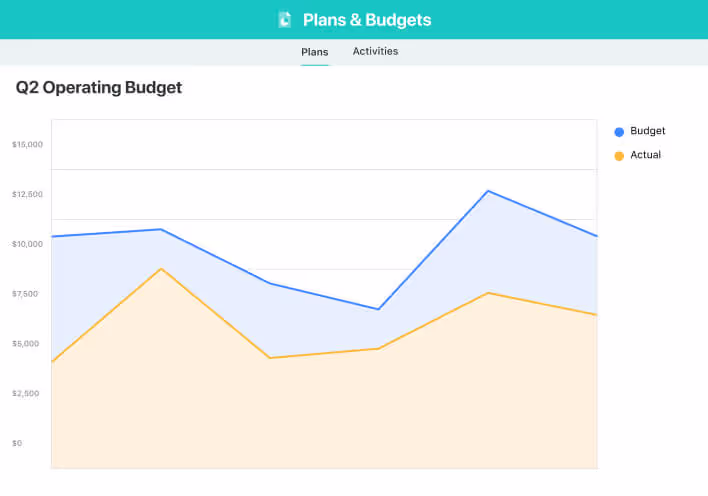Click the blue Budget legend dot
The image size is (708, 496).
pos(619,132)
